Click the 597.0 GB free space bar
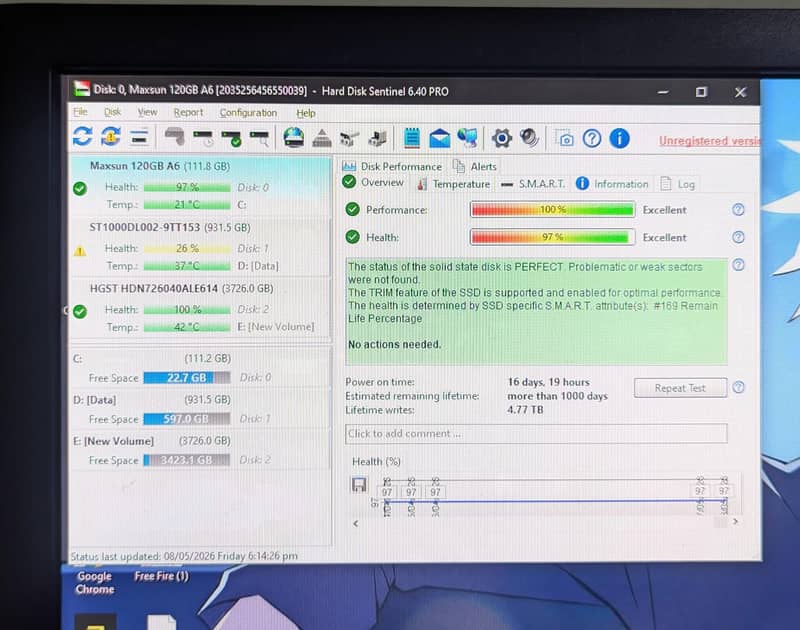The height and width of the screenshot is (630, 800). pos(187,419)
